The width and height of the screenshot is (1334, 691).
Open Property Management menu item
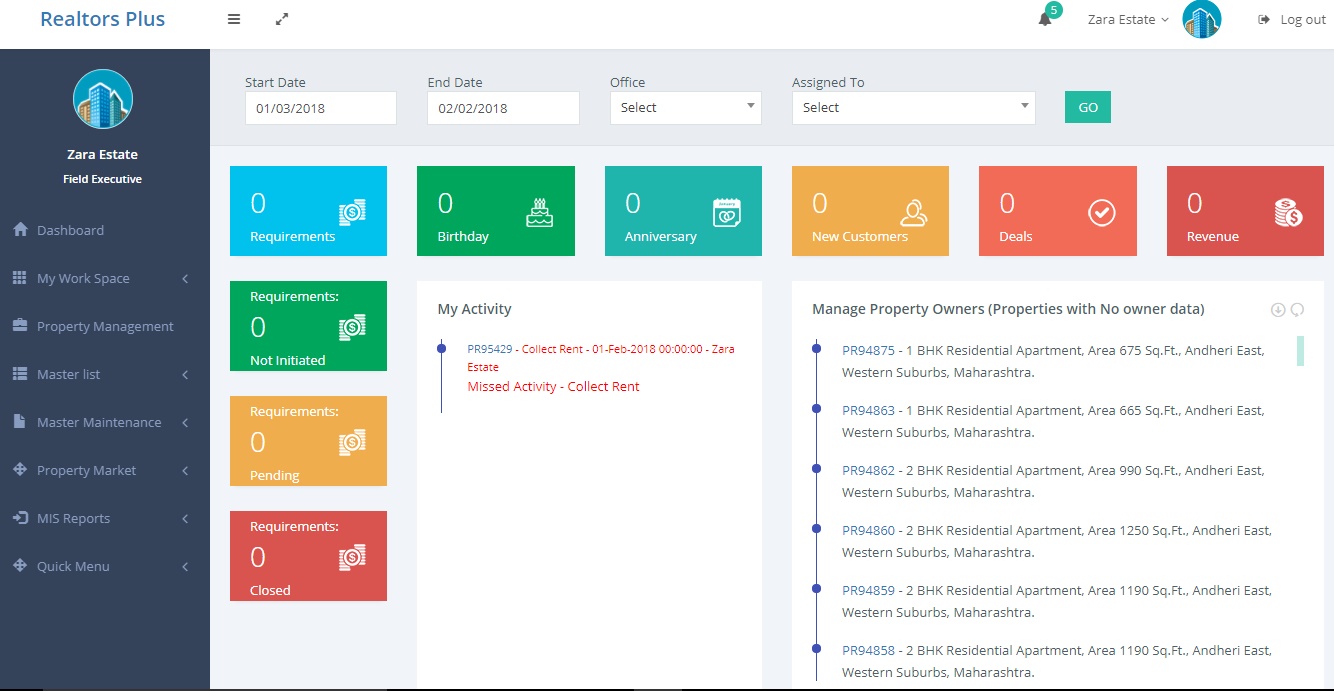105,326
